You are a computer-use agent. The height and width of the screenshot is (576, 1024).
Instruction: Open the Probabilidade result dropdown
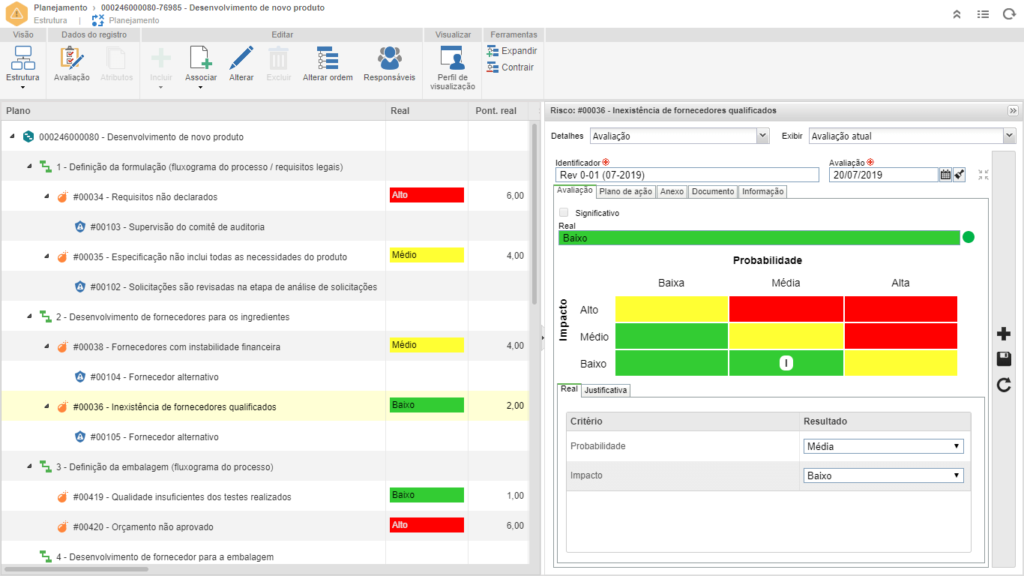(x=884, y=447)
